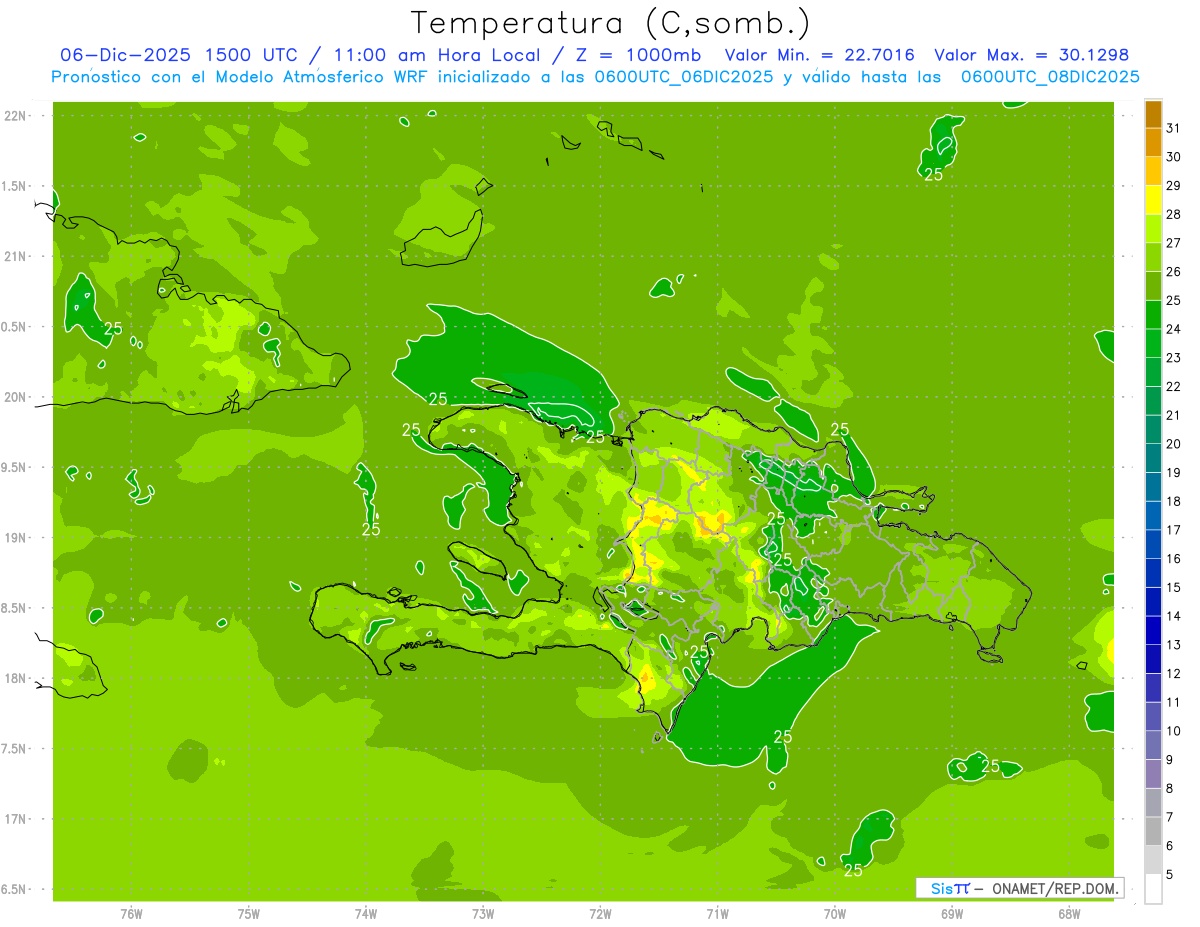Screen dimensions: 1200x927
Task: Click the '70W' longitude axis label
Action: (x=835, y=913)
